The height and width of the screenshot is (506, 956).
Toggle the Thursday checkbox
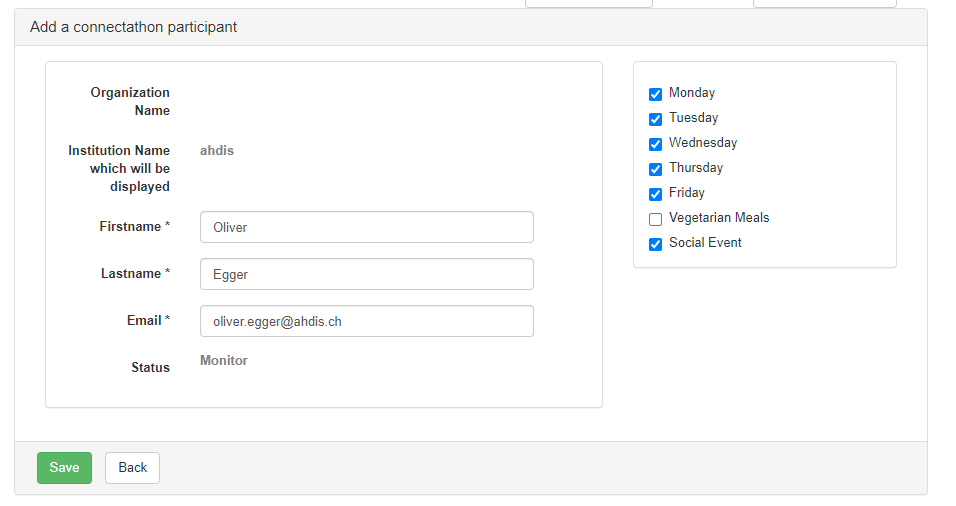coord(655,169)
